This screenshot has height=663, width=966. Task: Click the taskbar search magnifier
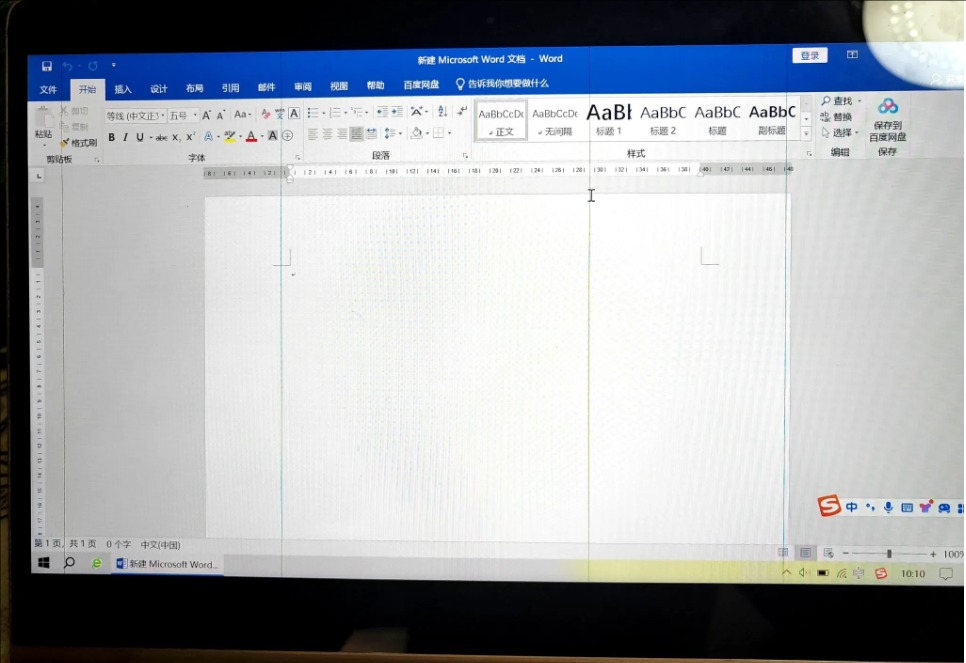[x=70, y=563]
